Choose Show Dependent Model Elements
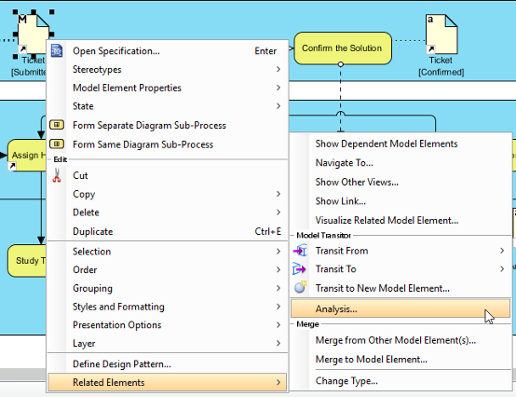Screen dimensions: 516x397 click(x=400, y=144)
